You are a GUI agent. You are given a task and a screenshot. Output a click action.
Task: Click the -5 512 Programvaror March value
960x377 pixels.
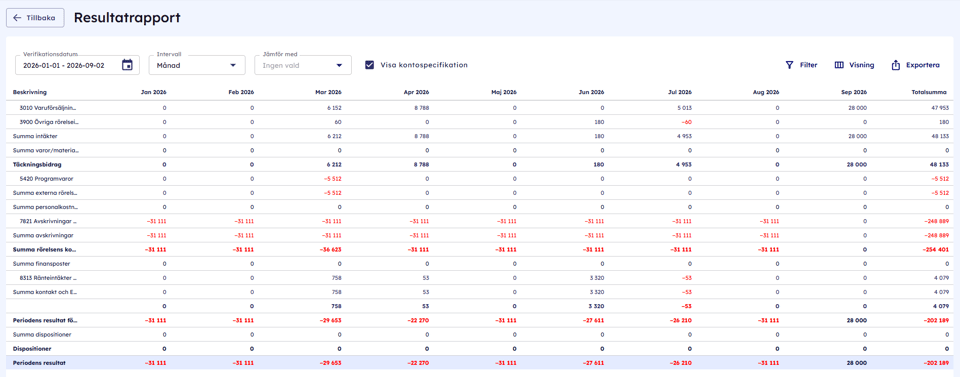tap(332, 178)
